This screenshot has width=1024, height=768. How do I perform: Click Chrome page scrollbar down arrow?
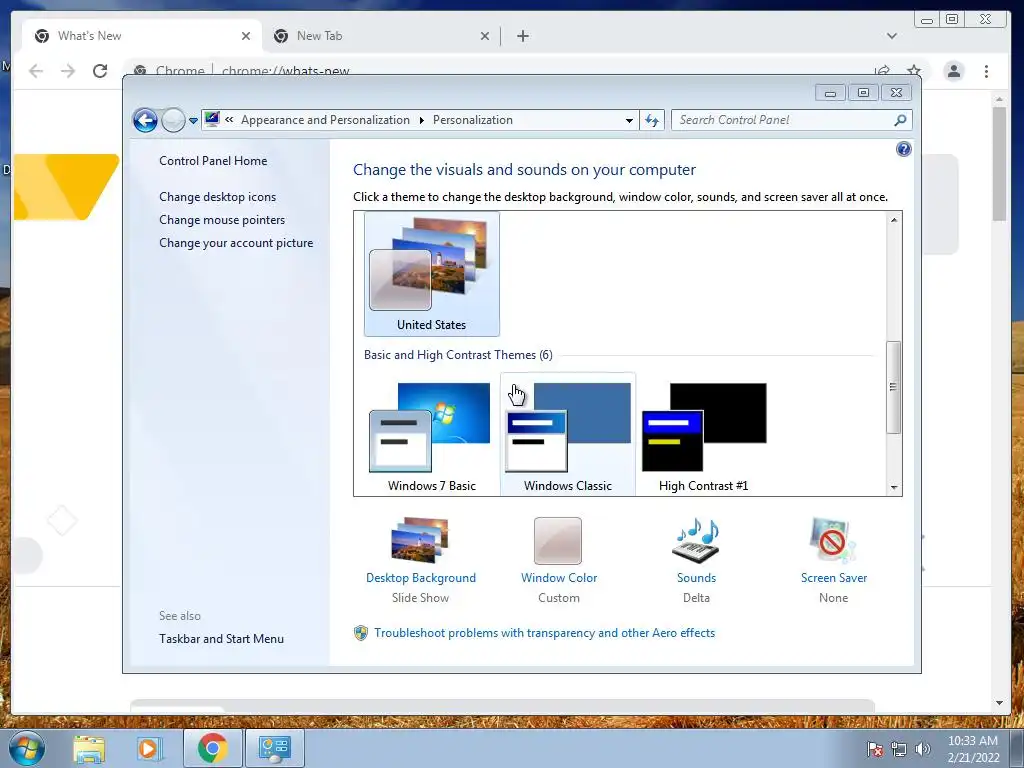pos(999,703)
